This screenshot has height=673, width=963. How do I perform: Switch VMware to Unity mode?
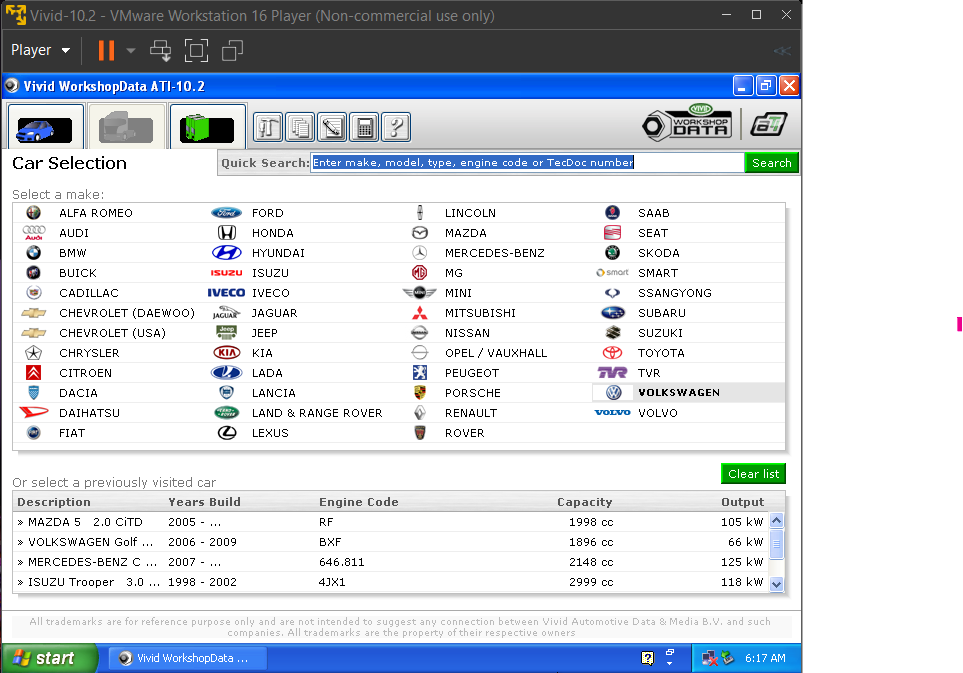coord(232,50)
